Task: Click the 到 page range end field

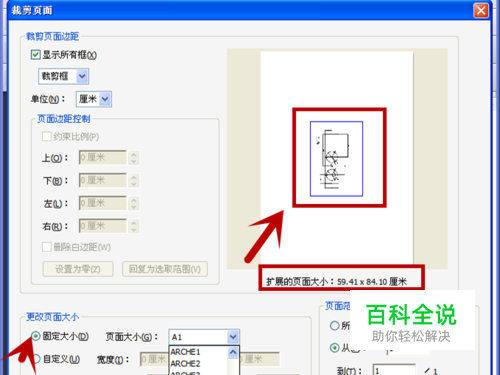Action: click(394, 370)
